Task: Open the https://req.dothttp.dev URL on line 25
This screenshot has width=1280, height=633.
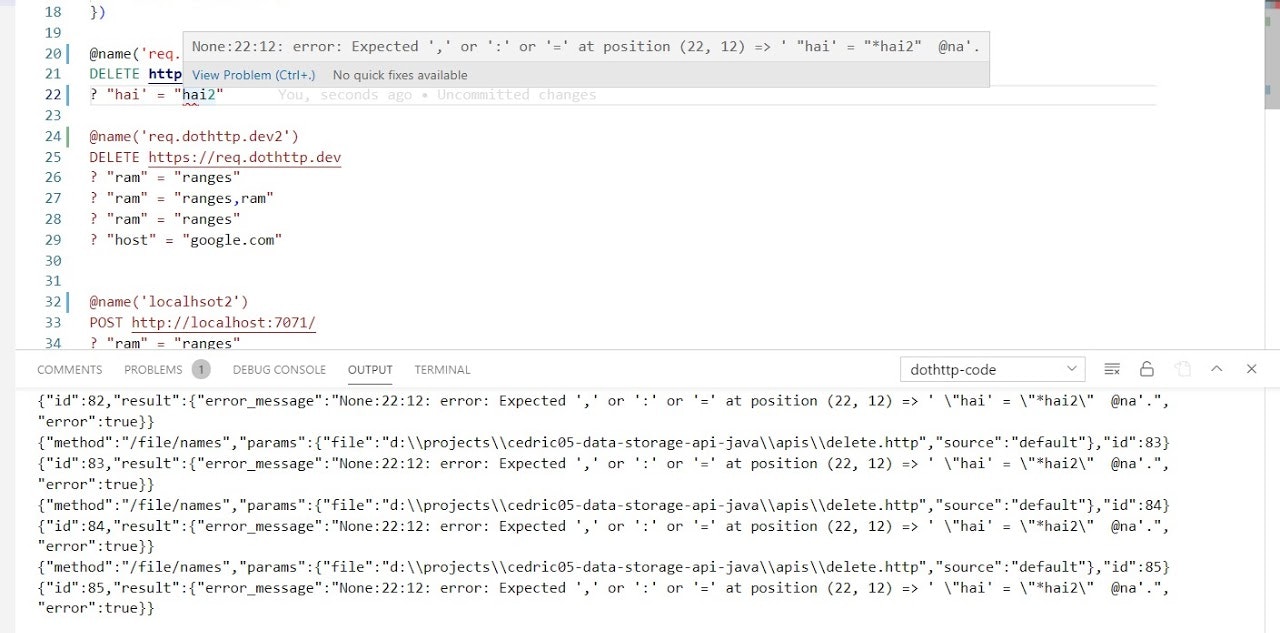Action: pos(245,157)
